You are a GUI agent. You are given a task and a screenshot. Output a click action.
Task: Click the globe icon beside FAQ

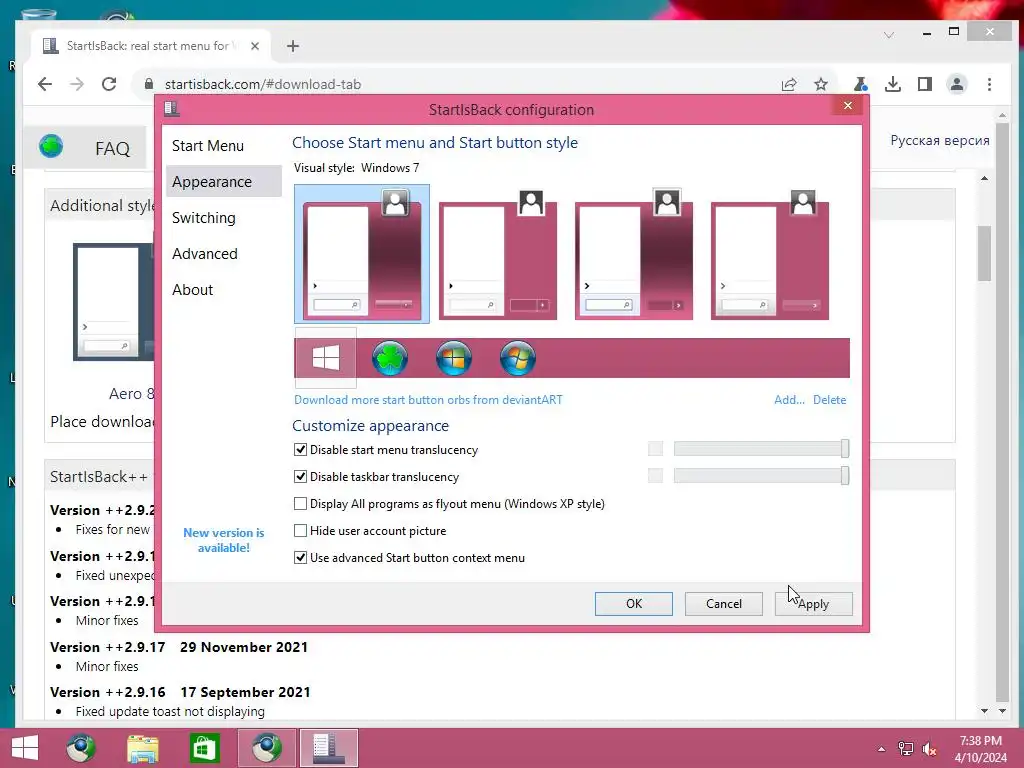[x=51, y=146]
